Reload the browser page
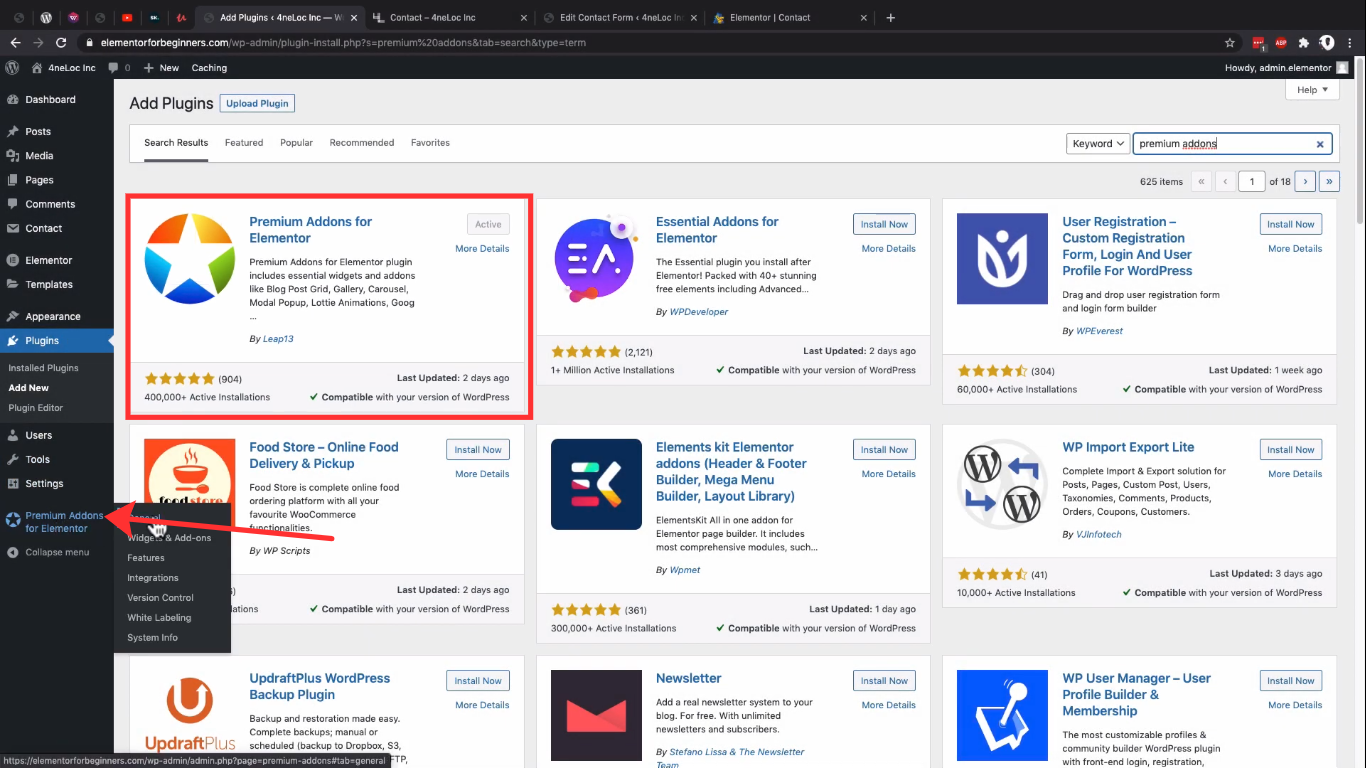The width and height of the screenshot is (1366, 768). click(61, 43)
